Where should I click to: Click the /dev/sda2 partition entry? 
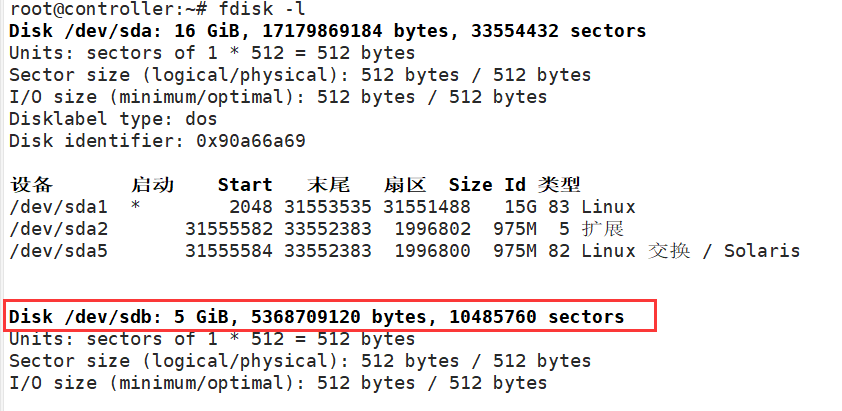pos(58,229)
